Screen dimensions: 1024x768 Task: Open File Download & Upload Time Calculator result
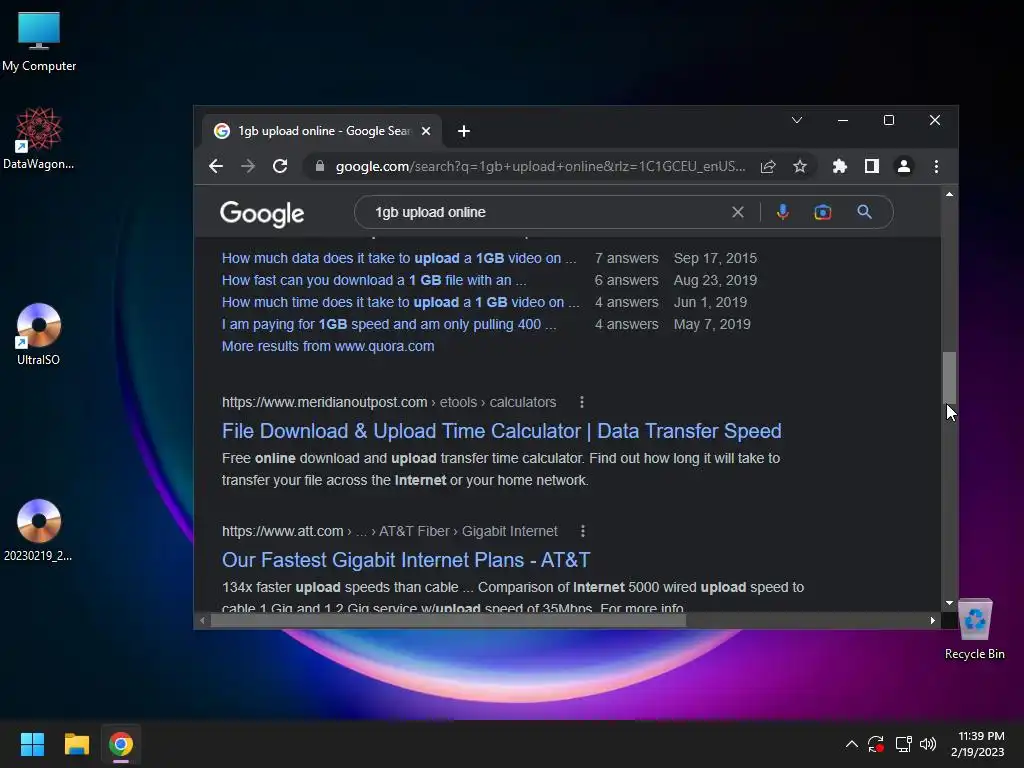tap(502, 431)
